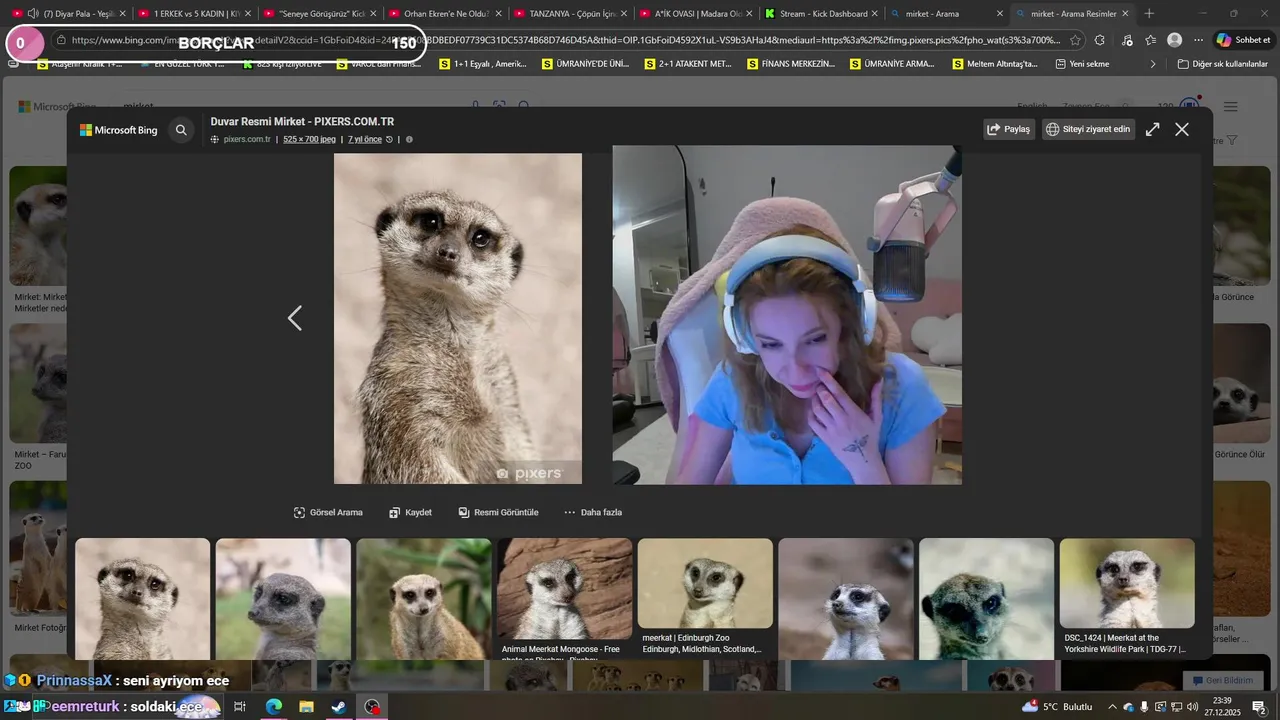Open the 2+1 ATAKENT MET... bookmark
The width and height of the screenshot is (1280, 720).
coord(688,64)
